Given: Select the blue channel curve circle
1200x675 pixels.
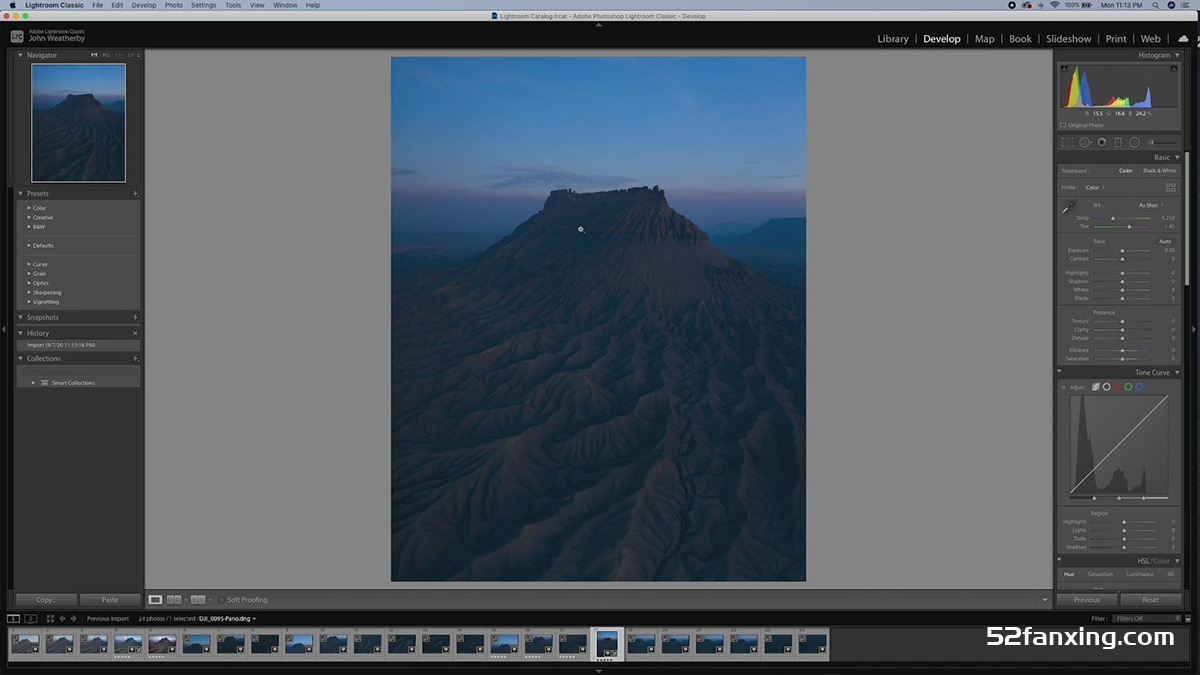Looking at the screenshot, I should [x=1139, y=386].
